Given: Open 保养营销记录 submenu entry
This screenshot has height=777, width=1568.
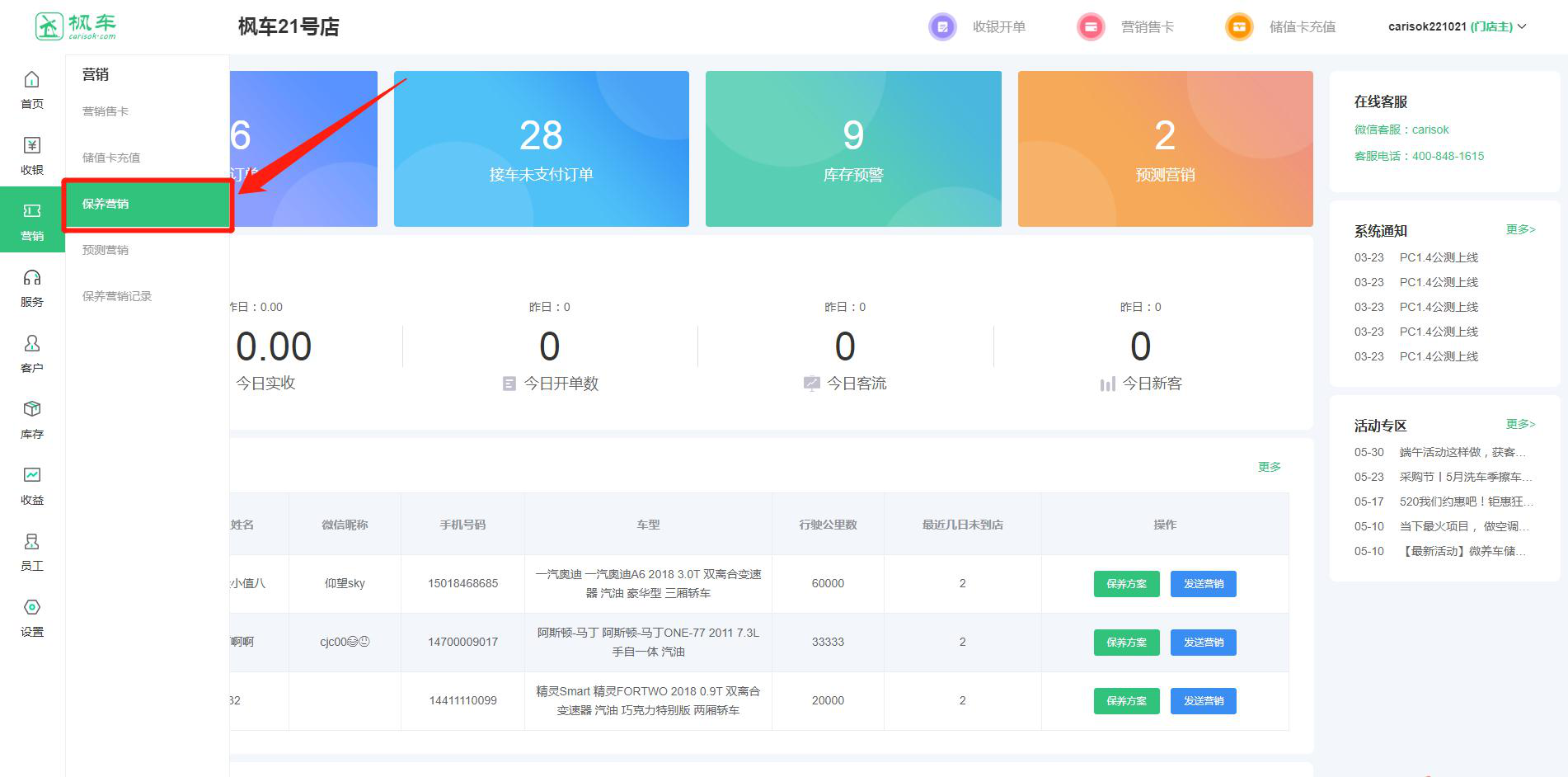Looking at the screenshot, I should pos(117,296).
